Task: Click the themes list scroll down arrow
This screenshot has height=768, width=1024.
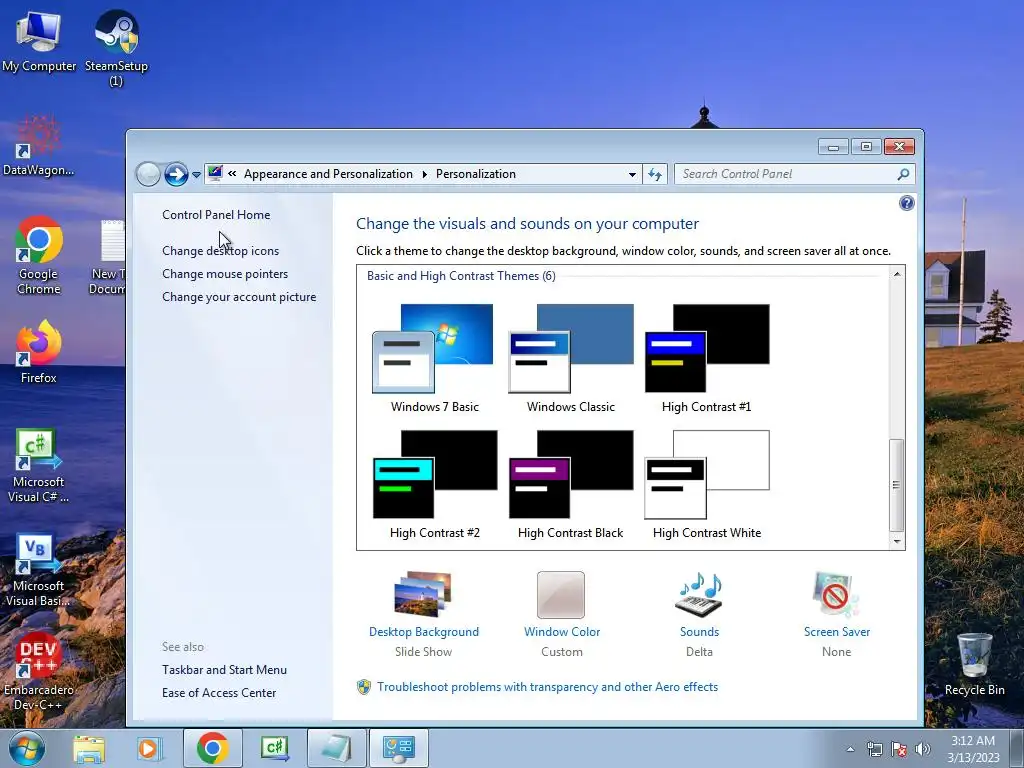Action: tap(897, 541)
